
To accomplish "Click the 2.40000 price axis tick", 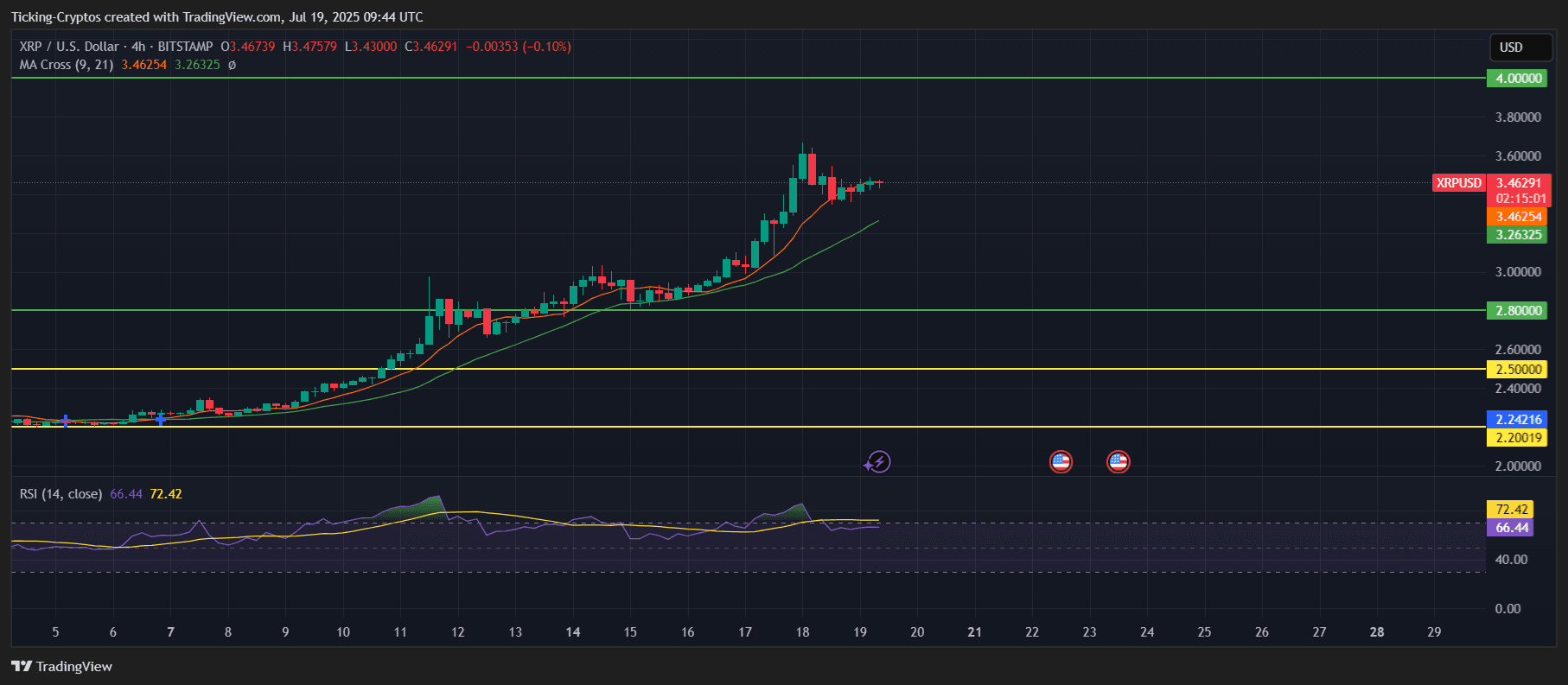I will [1518, 389].
